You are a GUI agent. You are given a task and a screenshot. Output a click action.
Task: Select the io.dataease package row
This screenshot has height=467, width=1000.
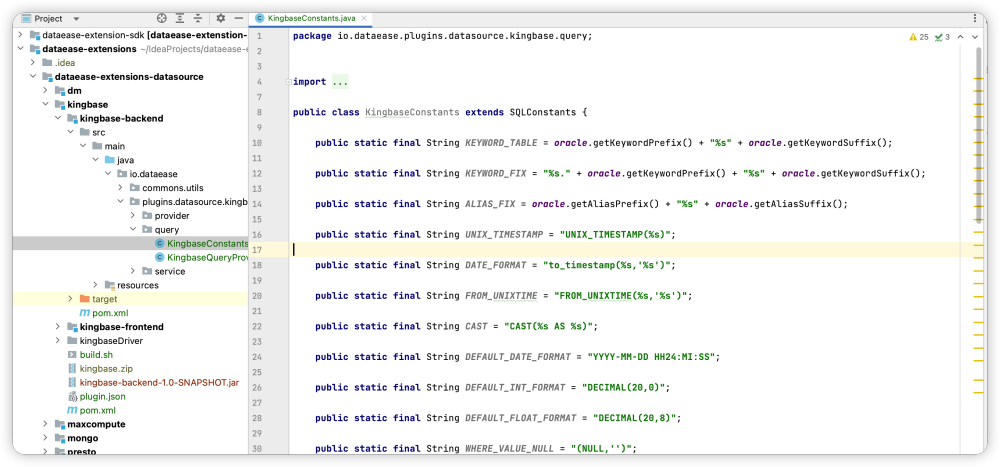point(130,174)
